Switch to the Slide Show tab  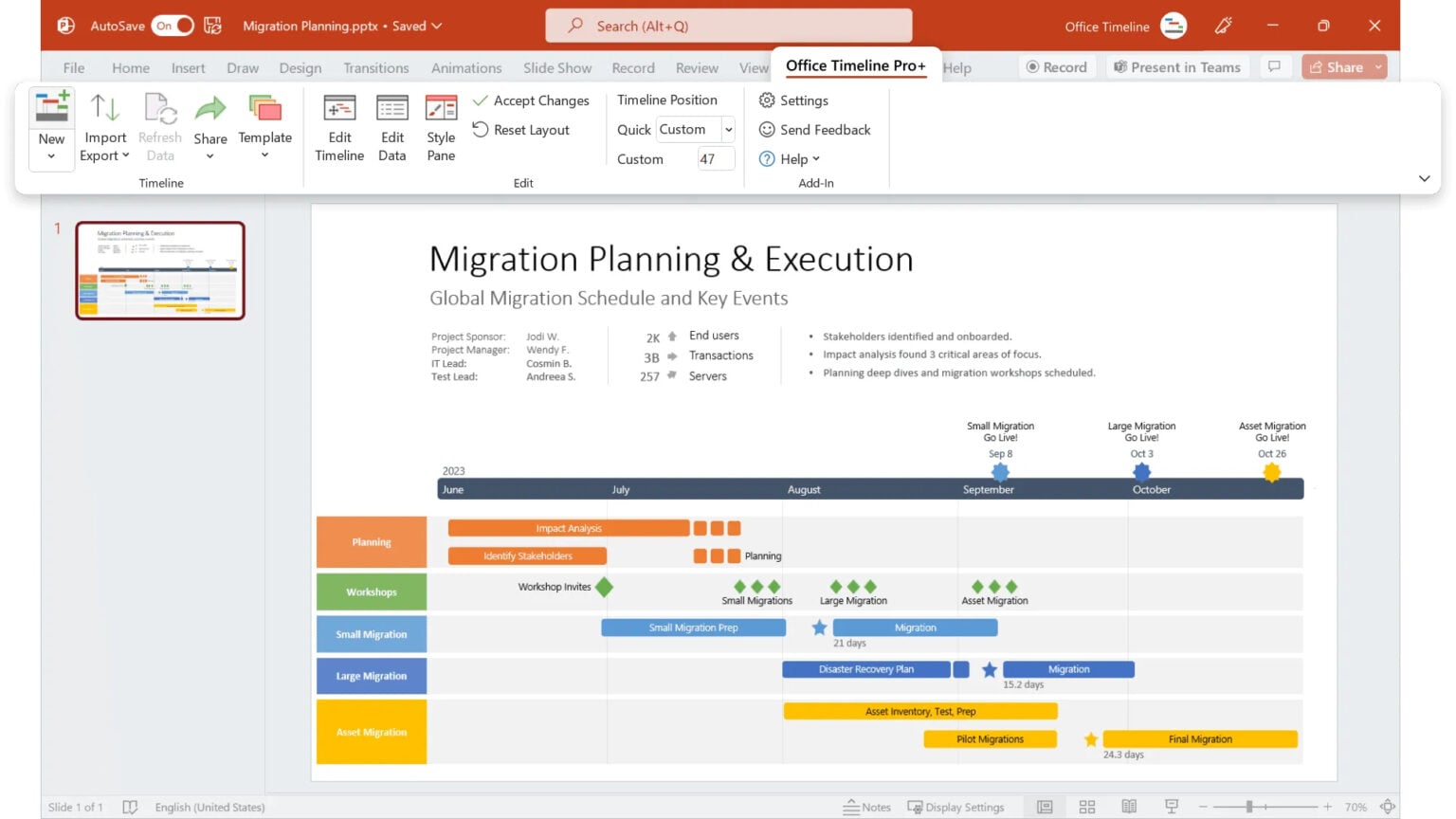(x=556, y=68)
